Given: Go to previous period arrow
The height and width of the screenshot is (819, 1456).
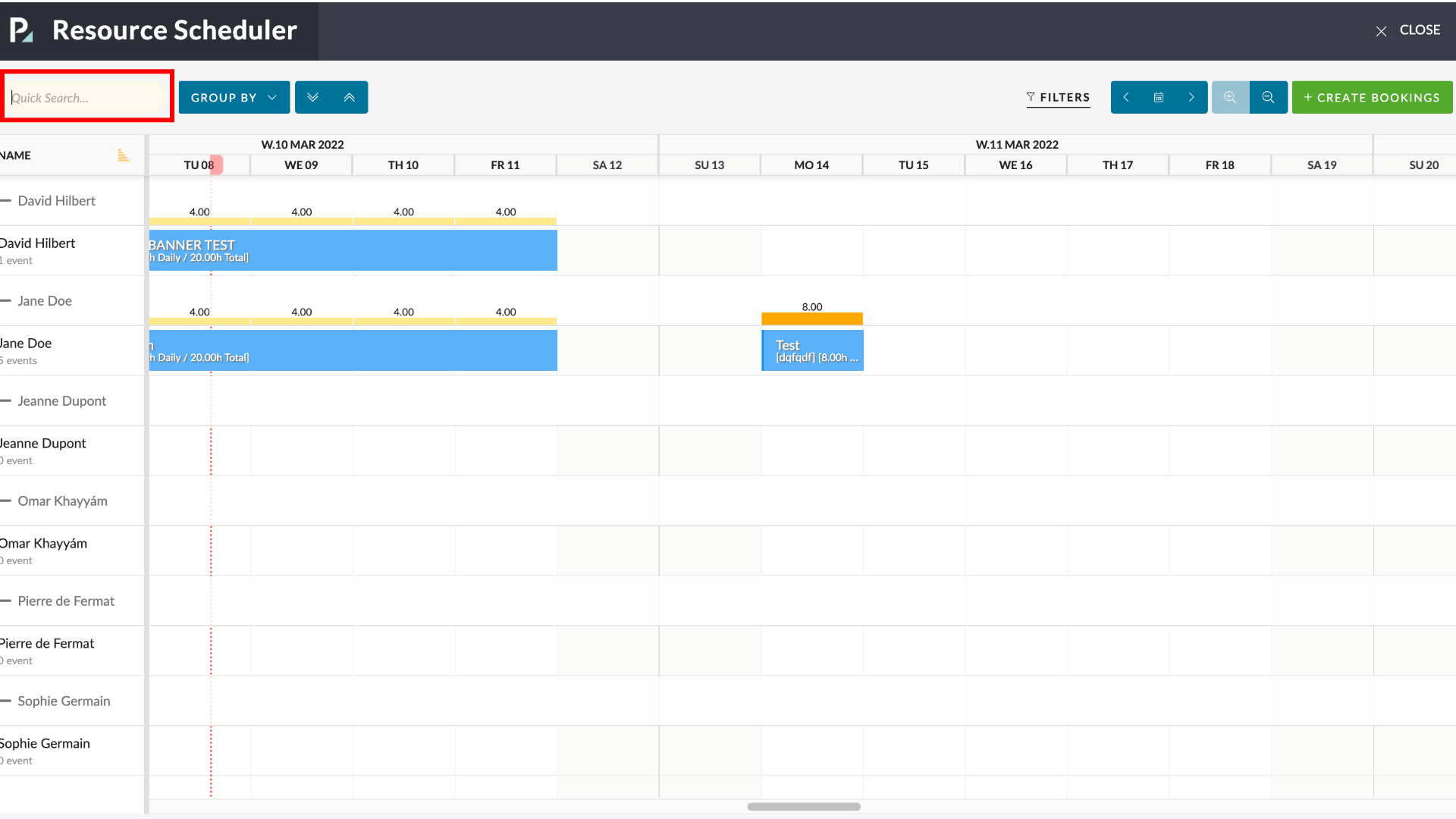Looking at the screenshot, I should pyautogui.click(x=1126, y=97).
